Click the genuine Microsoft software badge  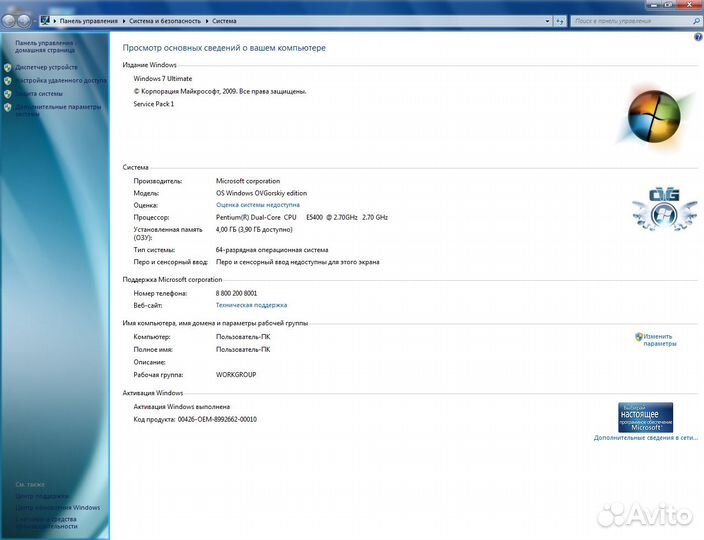(645, 417)
